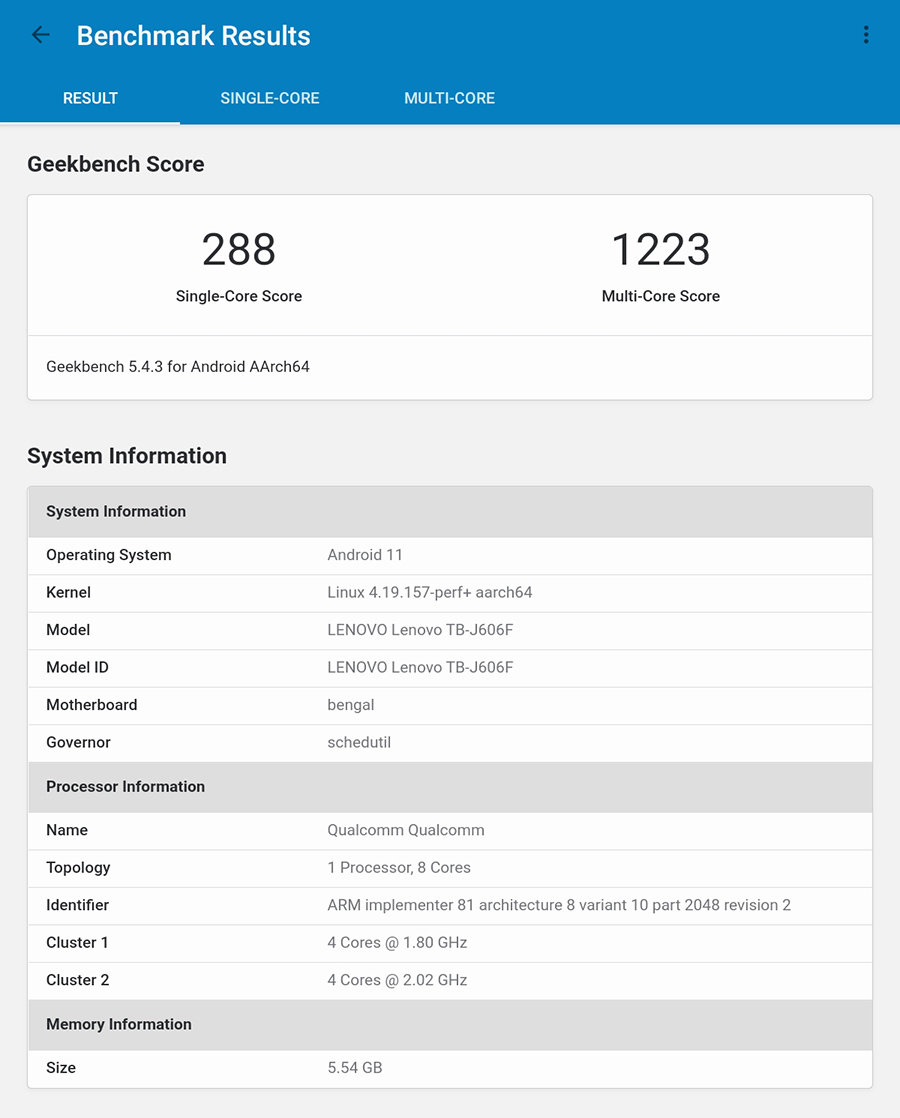900x1118 pixels.
Task: Click the Processor Information section header
Action: tap(450, 787)
